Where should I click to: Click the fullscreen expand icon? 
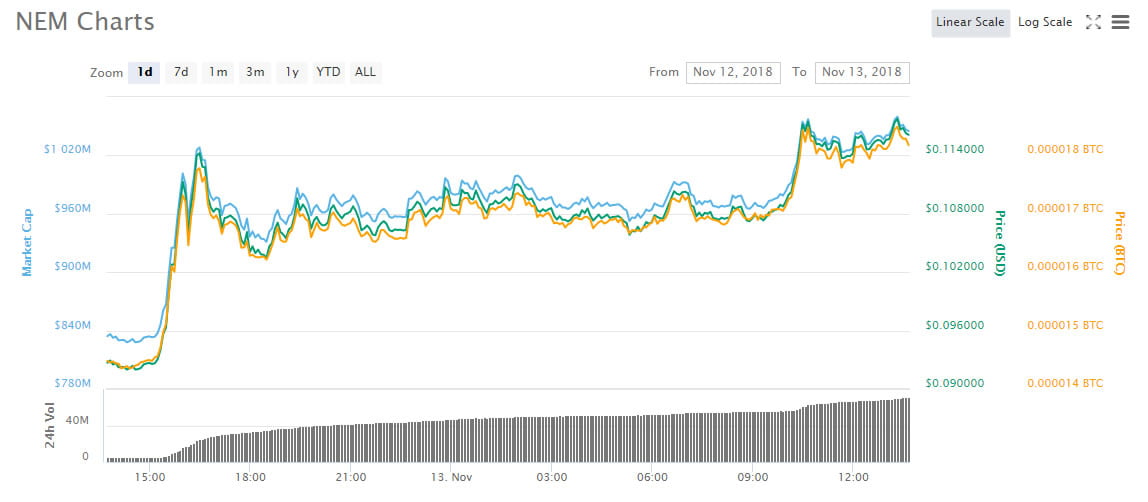[1093, 22]
